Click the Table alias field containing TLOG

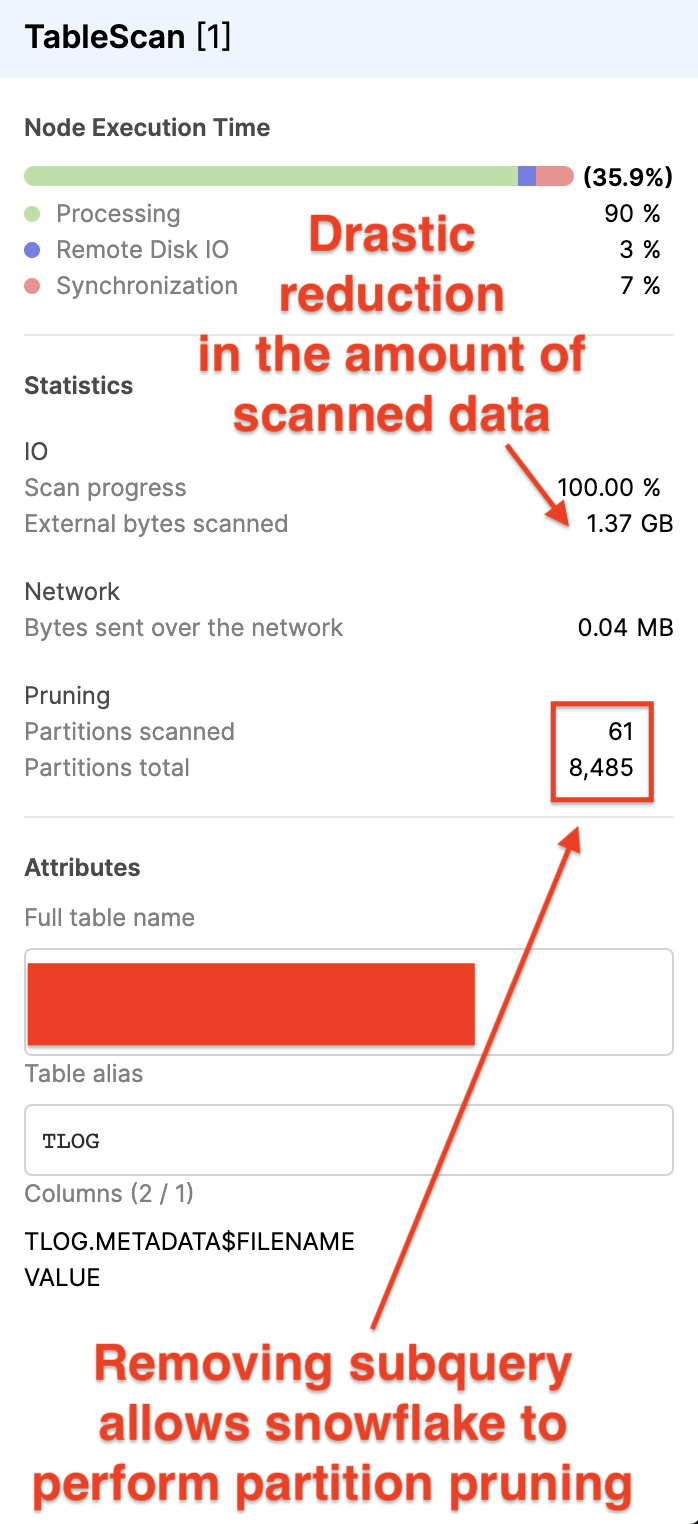pos(348,1140)
